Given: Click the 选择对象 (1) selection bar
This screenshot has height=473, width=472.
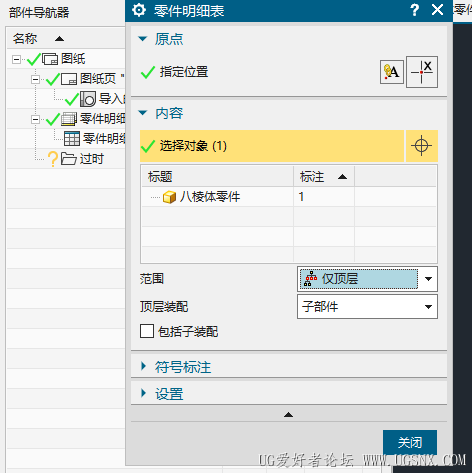Looking at the screenshot, I should pyautogui.click(x=272, y=146).
